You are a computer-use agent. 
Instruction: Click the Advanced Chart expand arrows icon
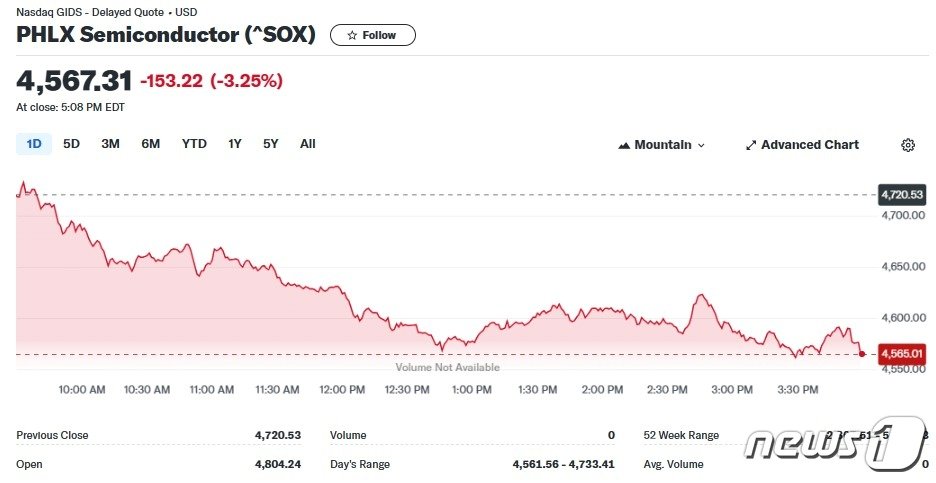(x=751, y=145)
